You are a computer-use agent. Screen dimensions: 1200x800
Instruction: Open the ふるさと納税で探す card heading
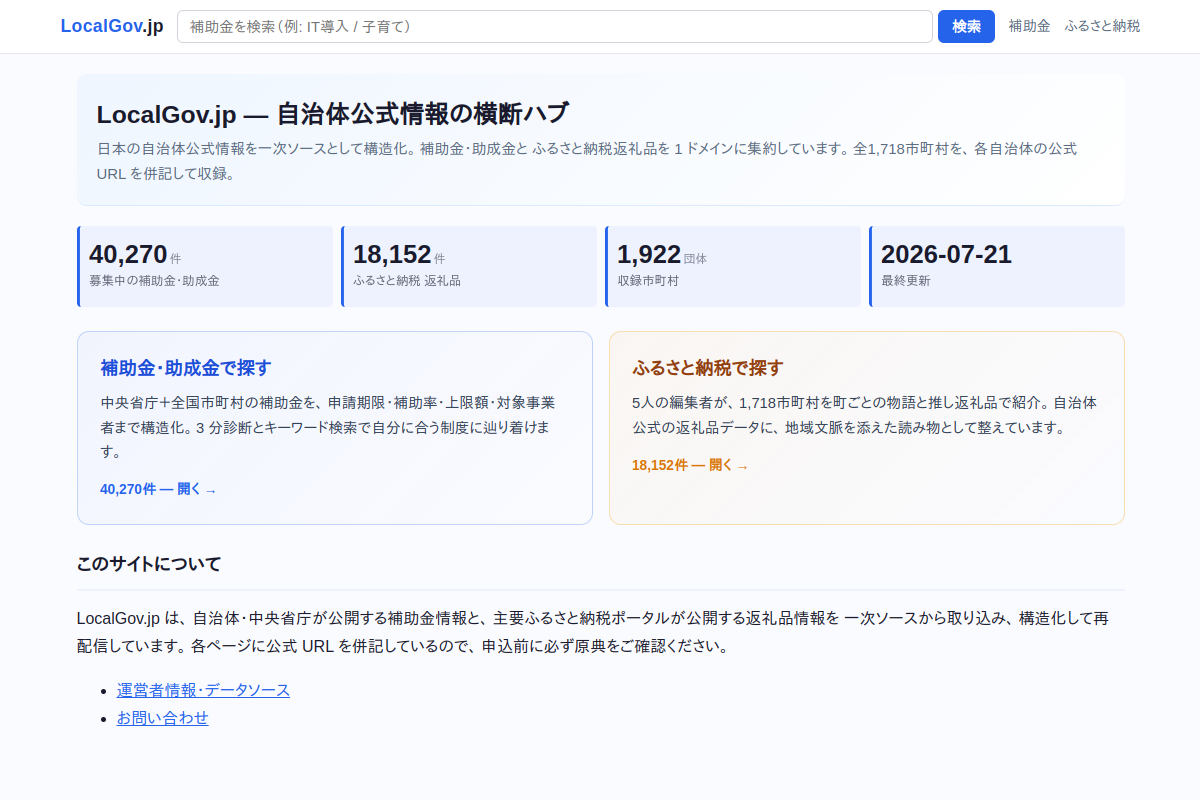point(708,367)
